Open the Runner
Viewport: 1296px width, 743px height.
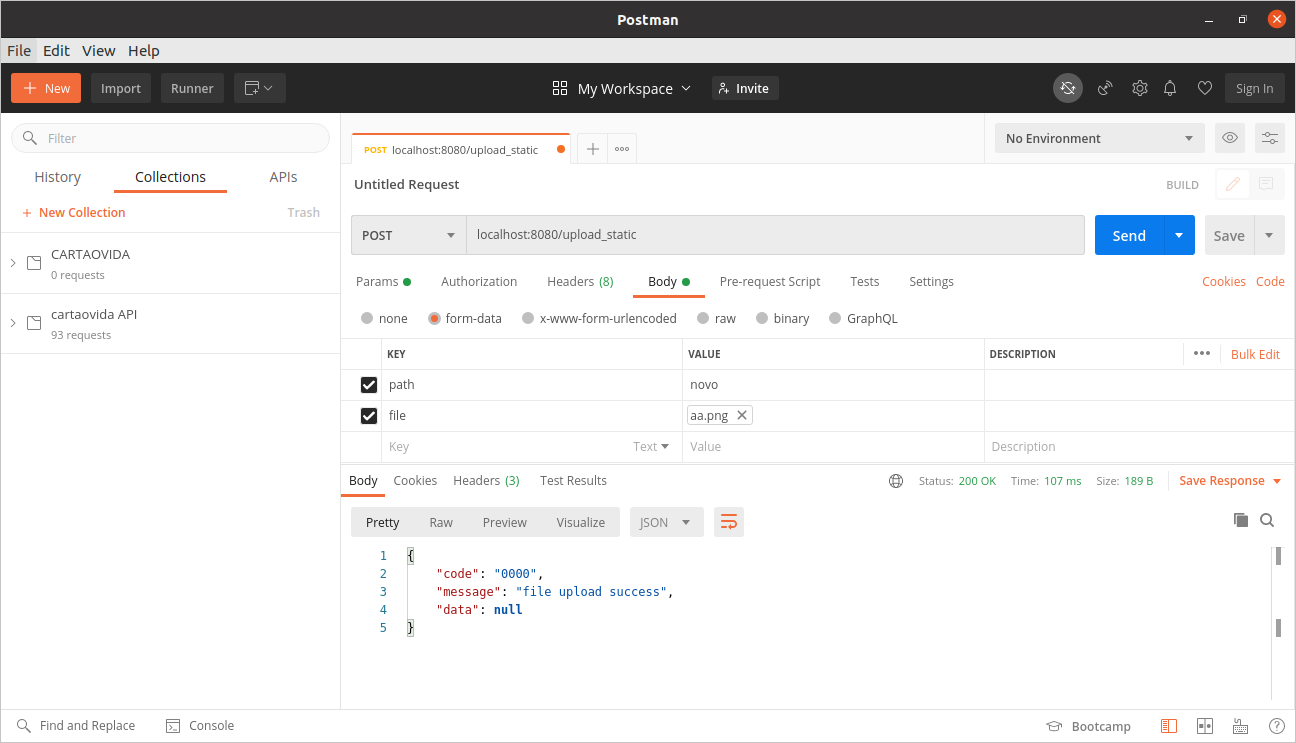(x=192, y=88)
